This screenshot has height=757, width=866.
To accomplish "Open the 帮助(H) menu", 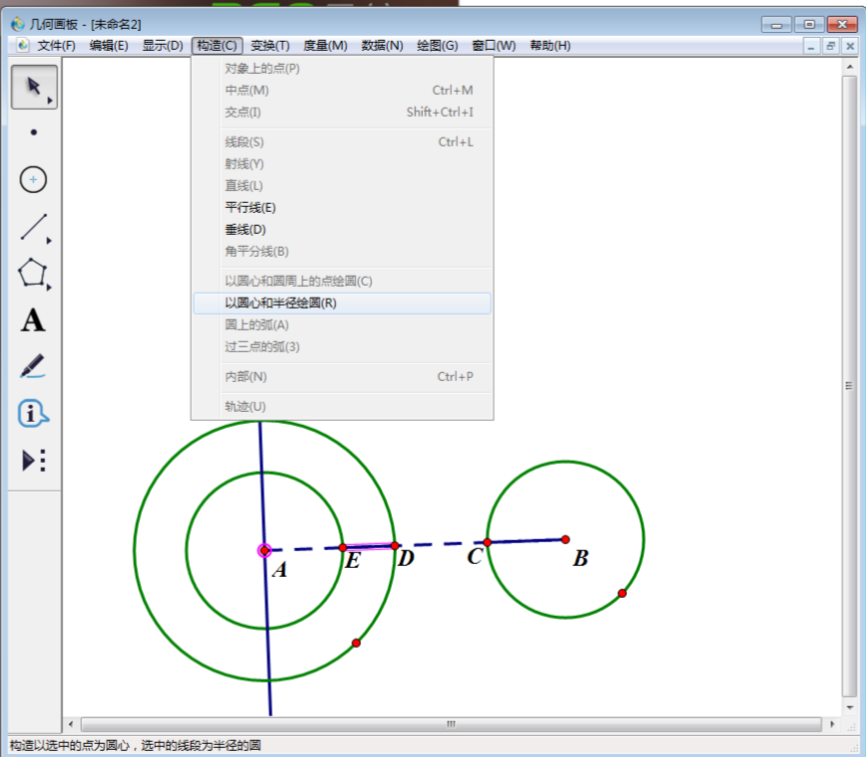I will (x=550, y=45).
